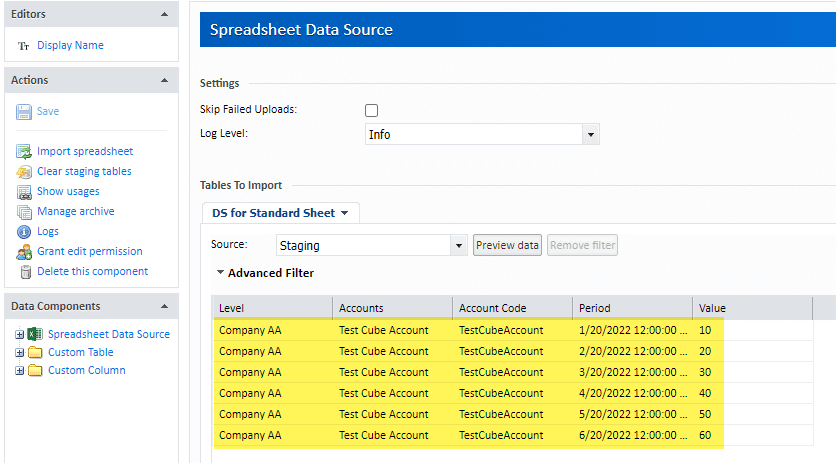Click the Period column header

[x=632, y=308]
